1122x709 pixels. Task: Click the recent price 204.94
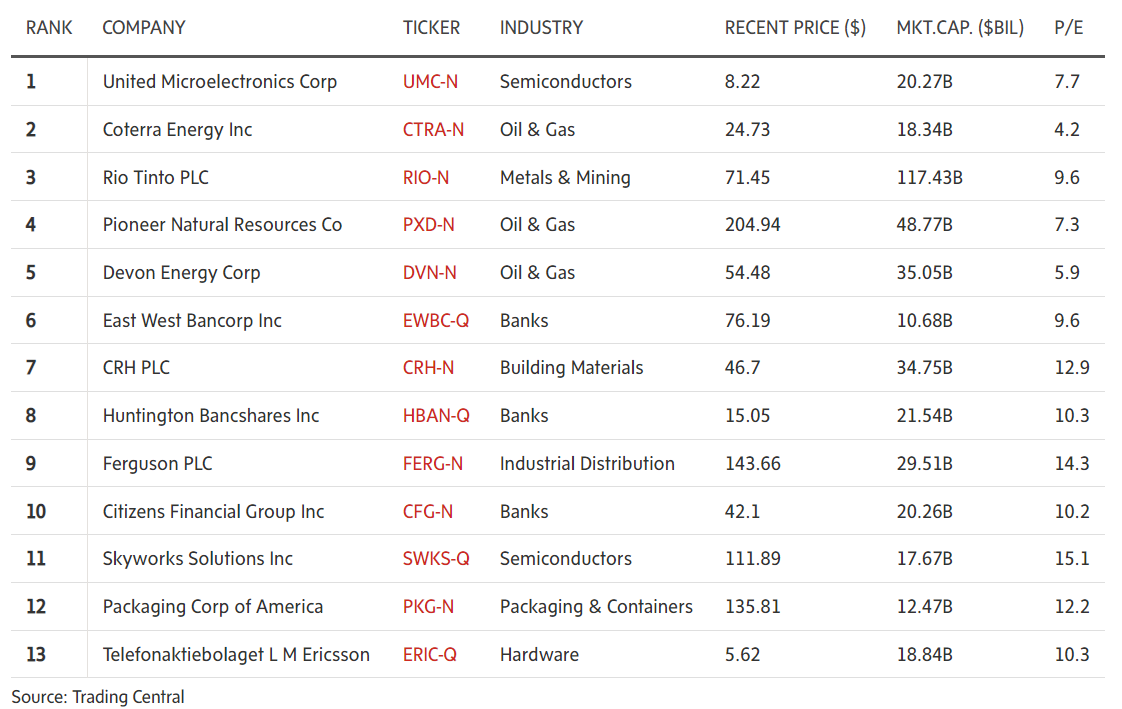pyautogui.click(x=752, y=225)
